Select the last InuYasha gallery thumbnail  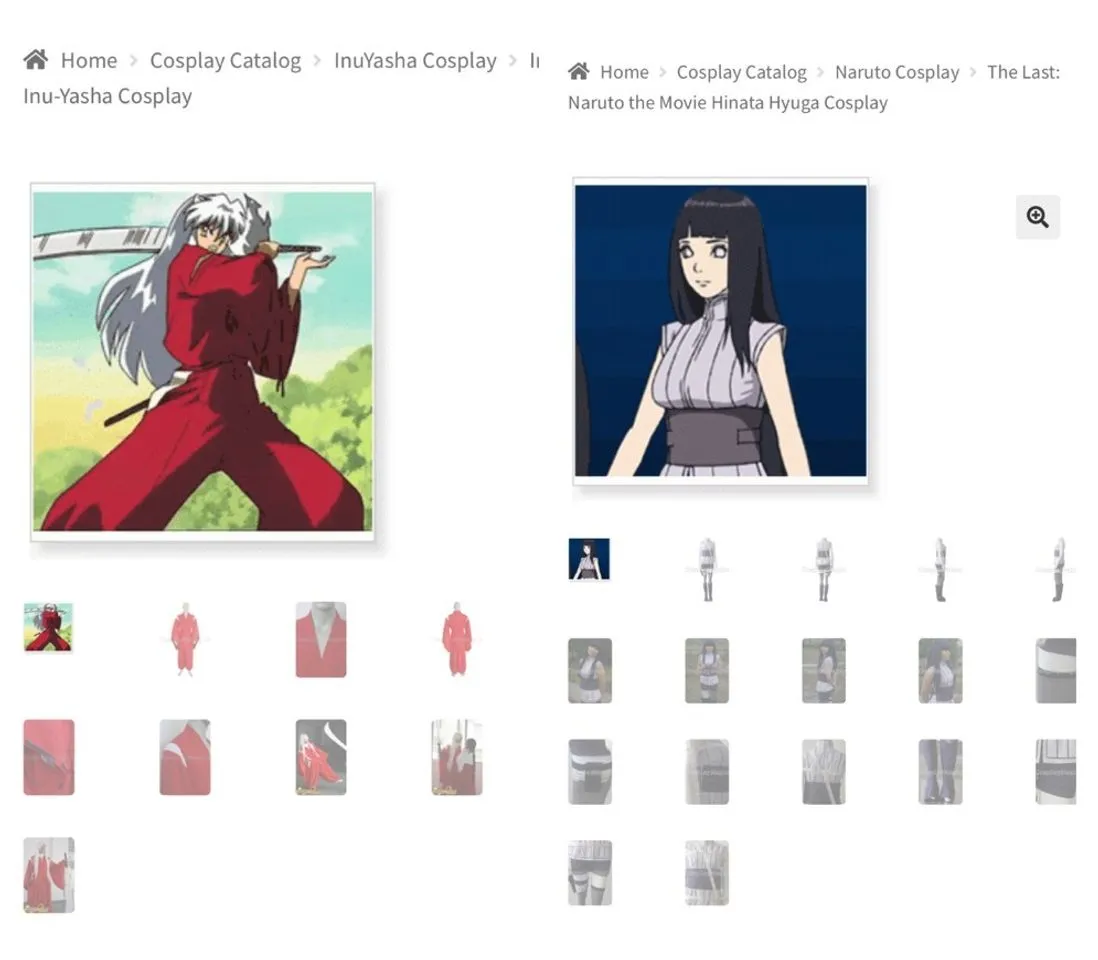pyautogui.click(x=49, y=875)
